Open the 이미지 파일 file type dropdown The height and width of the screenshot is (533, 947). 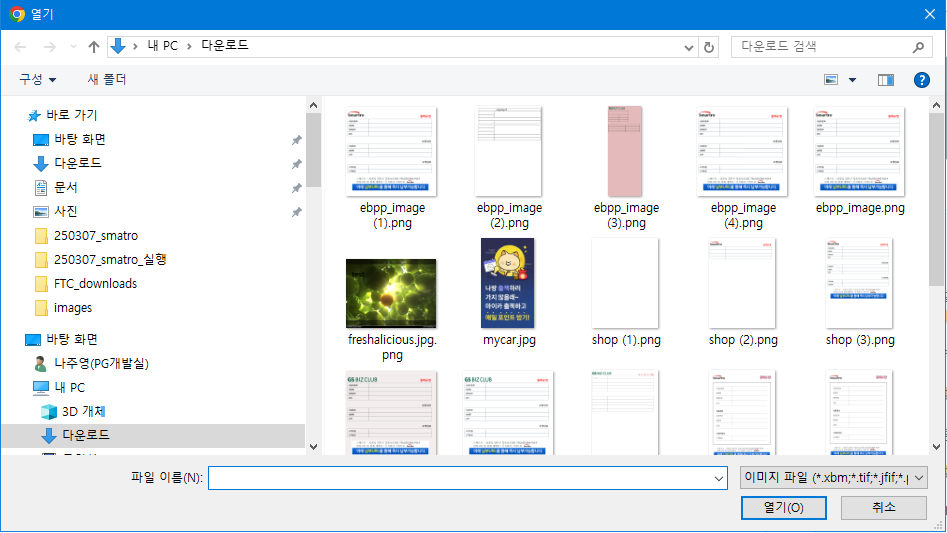tap(833, 477)
